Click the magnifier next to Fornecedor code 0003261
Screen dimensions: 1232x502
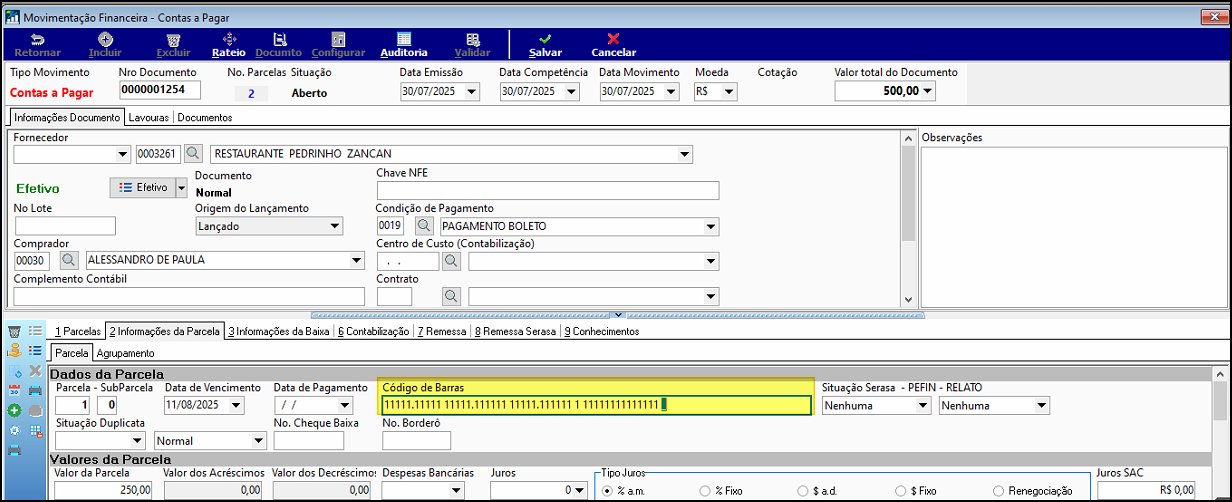194,154
